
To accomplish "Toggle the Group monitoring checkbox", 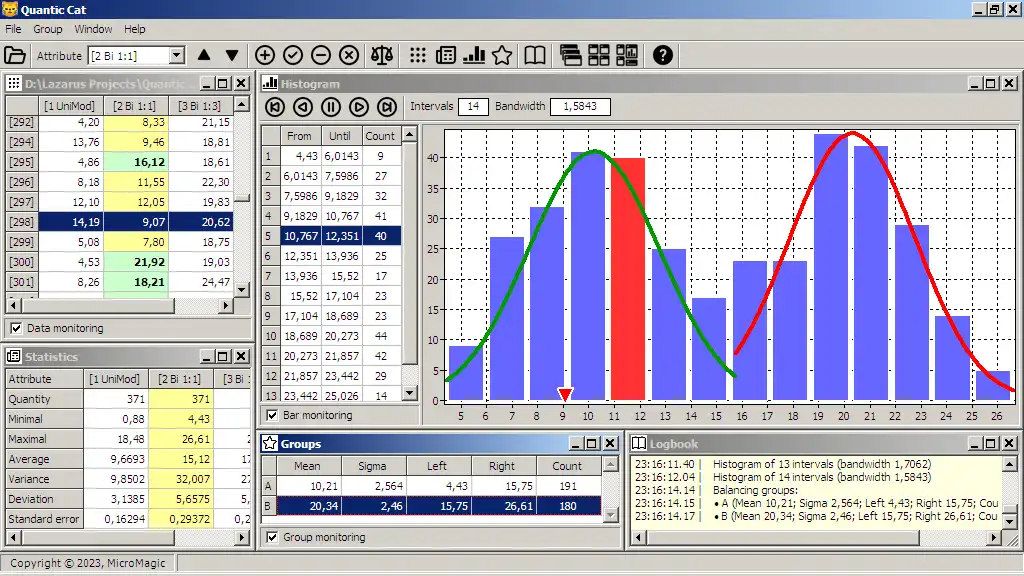I will [272, 537].
